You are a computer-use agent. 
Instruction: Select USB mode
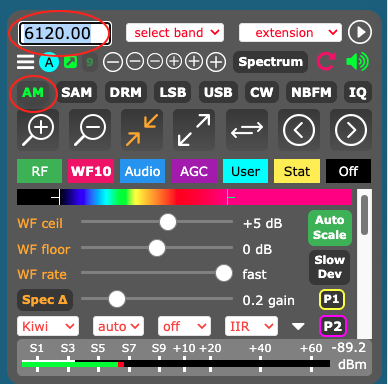(x=218, y=92)
